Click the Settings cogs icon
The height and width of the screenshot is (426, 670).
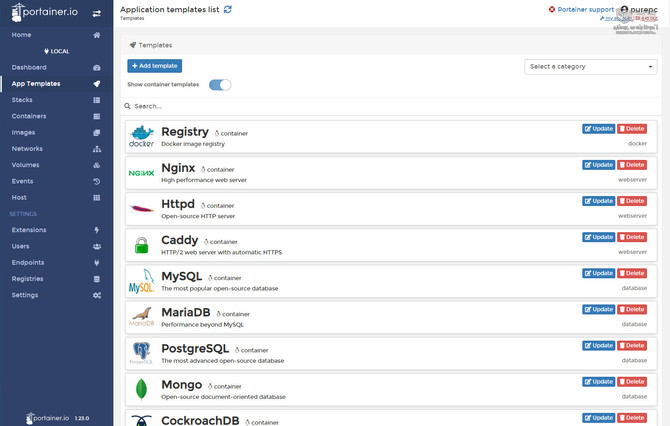pyautogui.click(x=97, y=295)
